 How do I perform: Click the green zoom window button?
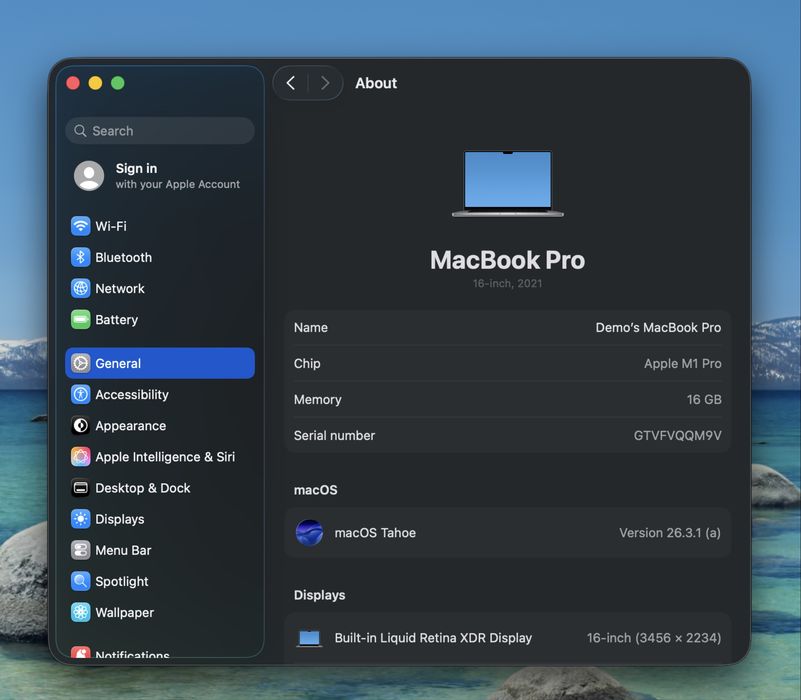pos(118,83)
